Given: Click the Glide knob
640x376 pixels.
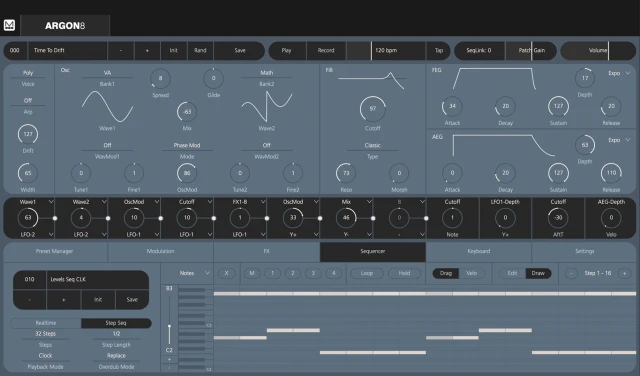Looking at the screenshot, I should 213,78.
